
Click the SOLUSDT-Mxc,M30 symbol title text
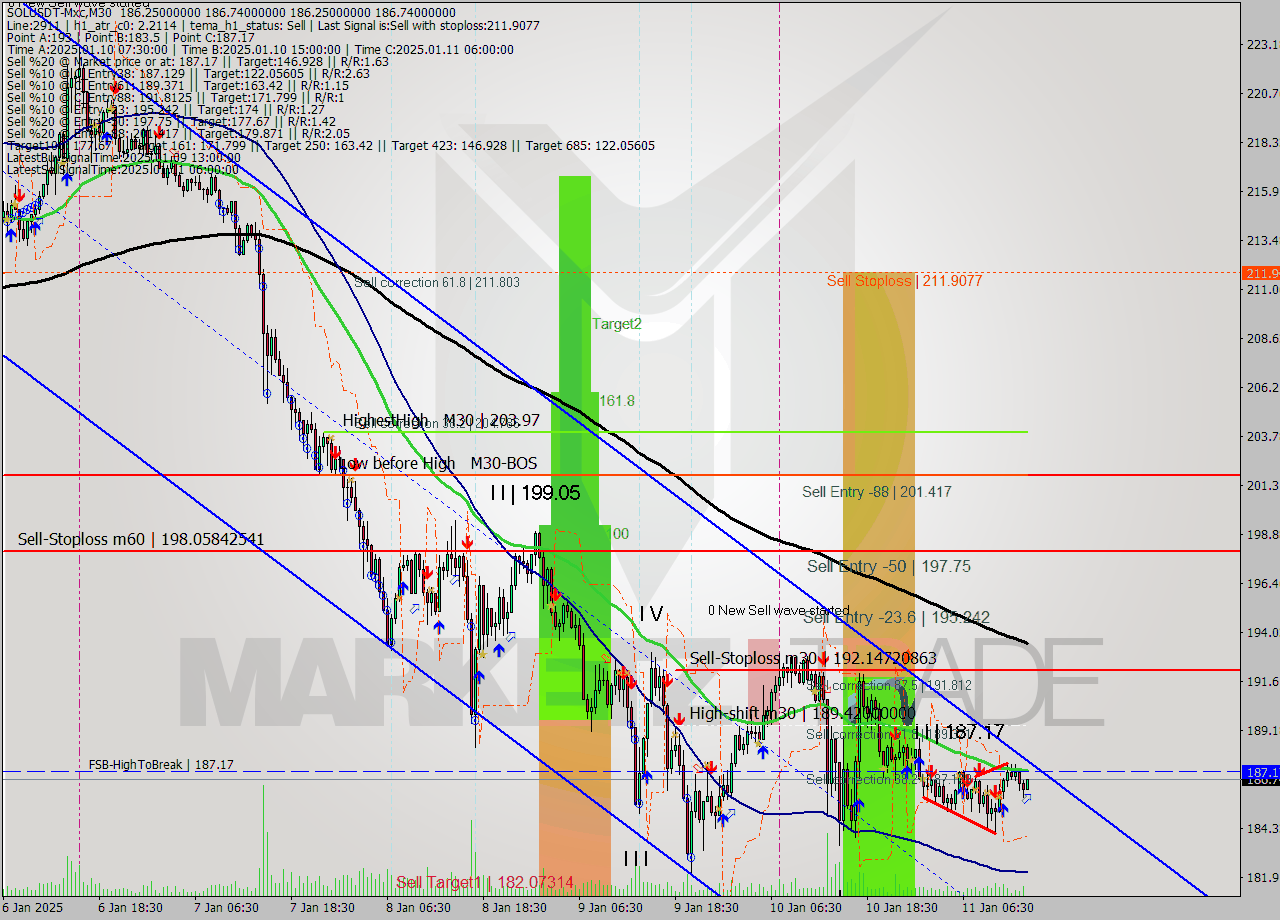point(62,13)
